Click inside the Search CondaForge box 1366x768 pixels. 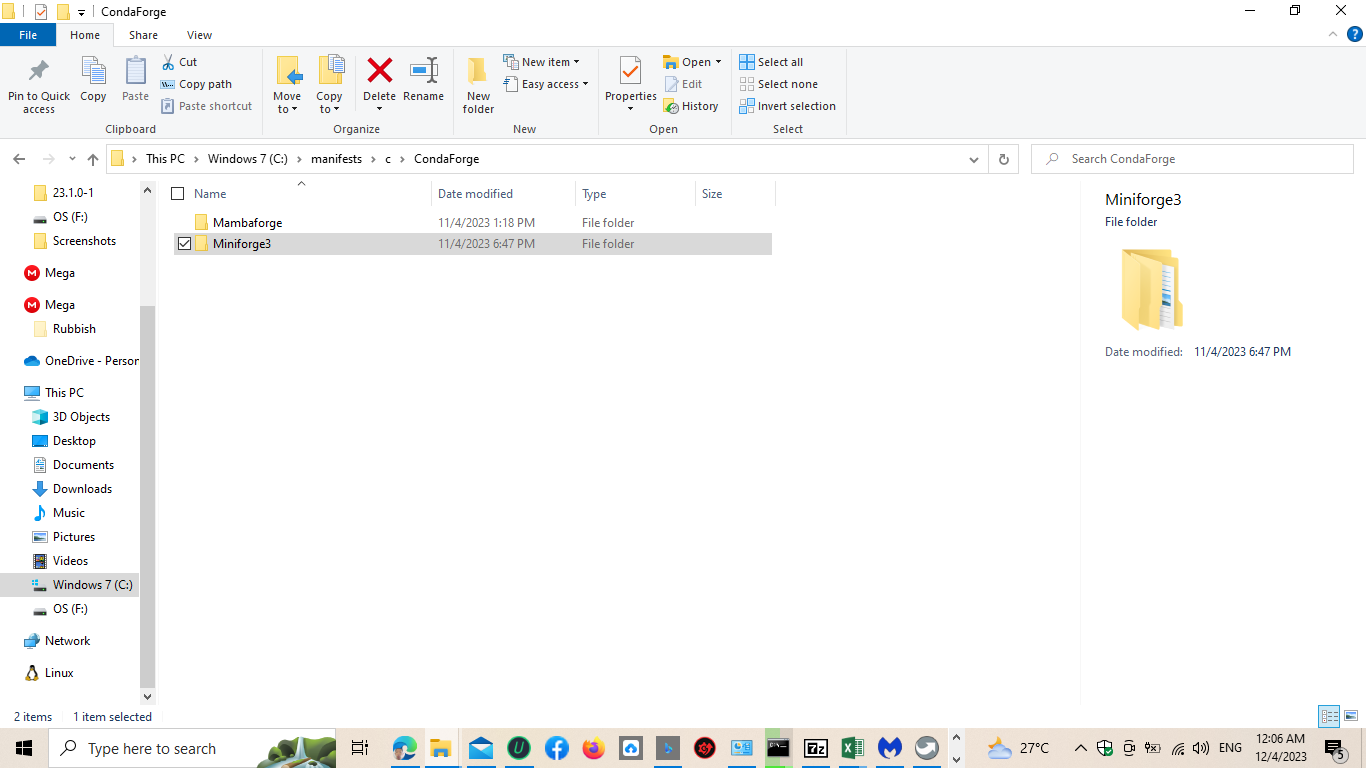click(x=1190, y=158)
